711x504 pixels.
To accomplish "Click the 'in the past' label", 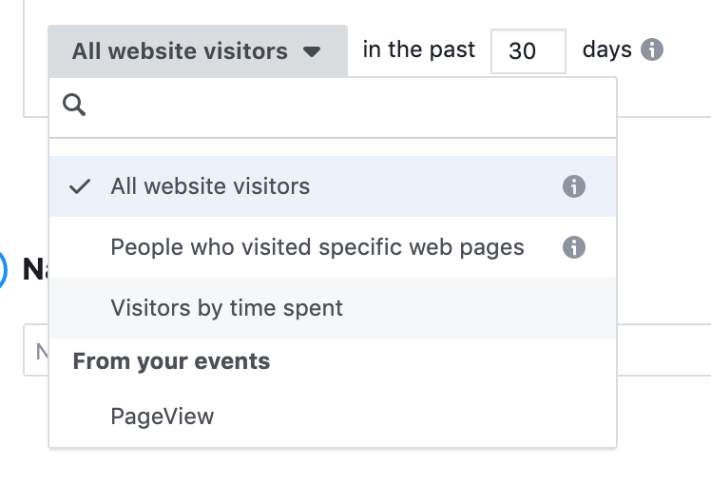I will point(420,50).
